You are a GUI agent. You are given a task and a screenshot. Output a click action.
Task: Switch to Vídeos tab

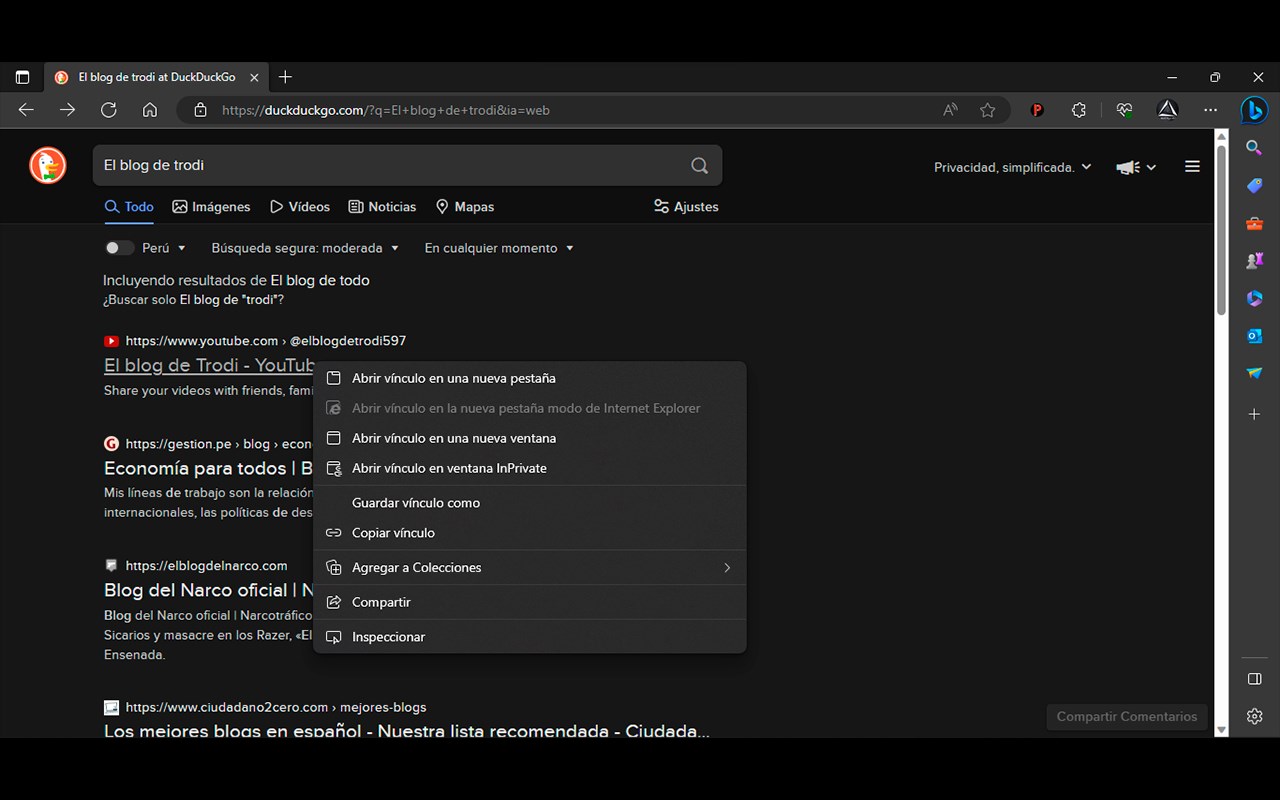click(300, 207)
